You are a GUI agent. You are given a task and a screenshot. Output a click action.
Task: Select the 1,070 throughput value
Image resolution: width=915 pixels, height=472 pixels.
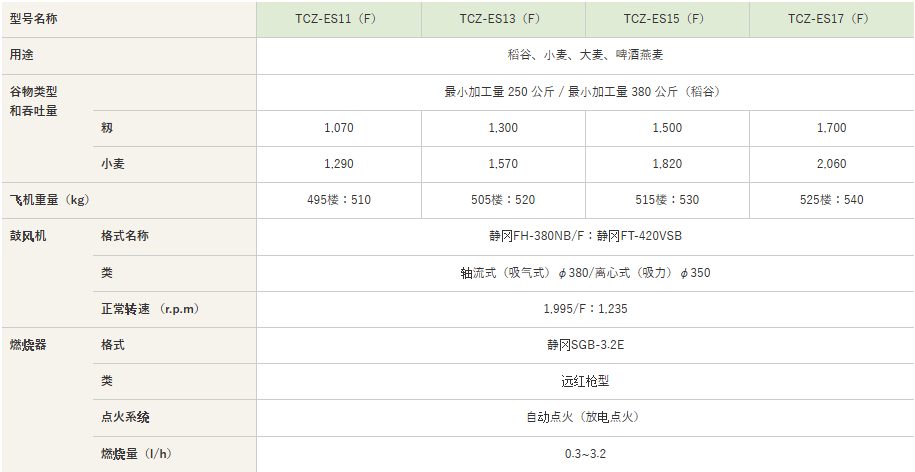pyautogui.click(x=339, y=128)
